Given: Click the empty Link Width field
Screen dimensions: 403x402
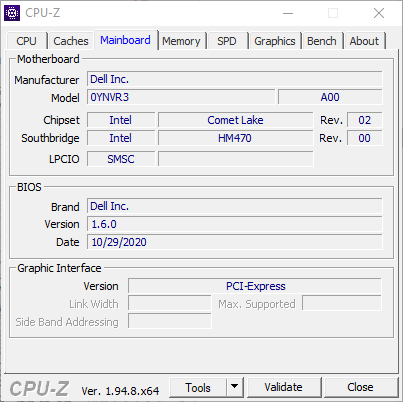Looking at the screenshot, I should (x=170, y=304).
